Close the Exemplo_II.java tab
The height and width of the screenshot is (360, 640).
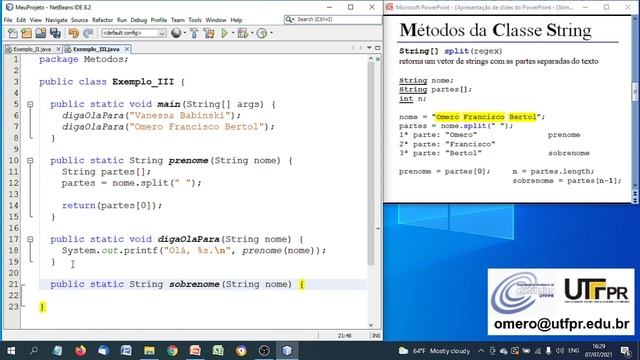[x=58, y=49]
